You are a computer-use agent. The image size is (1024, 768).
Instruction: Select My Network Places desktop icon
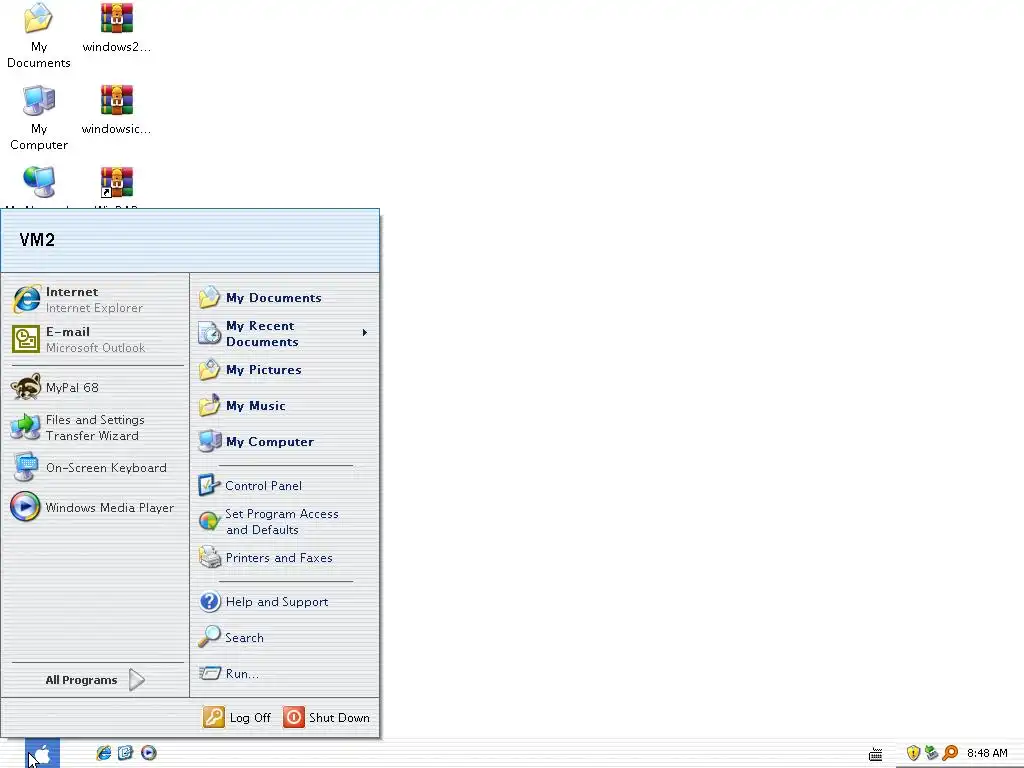[39, 187]
